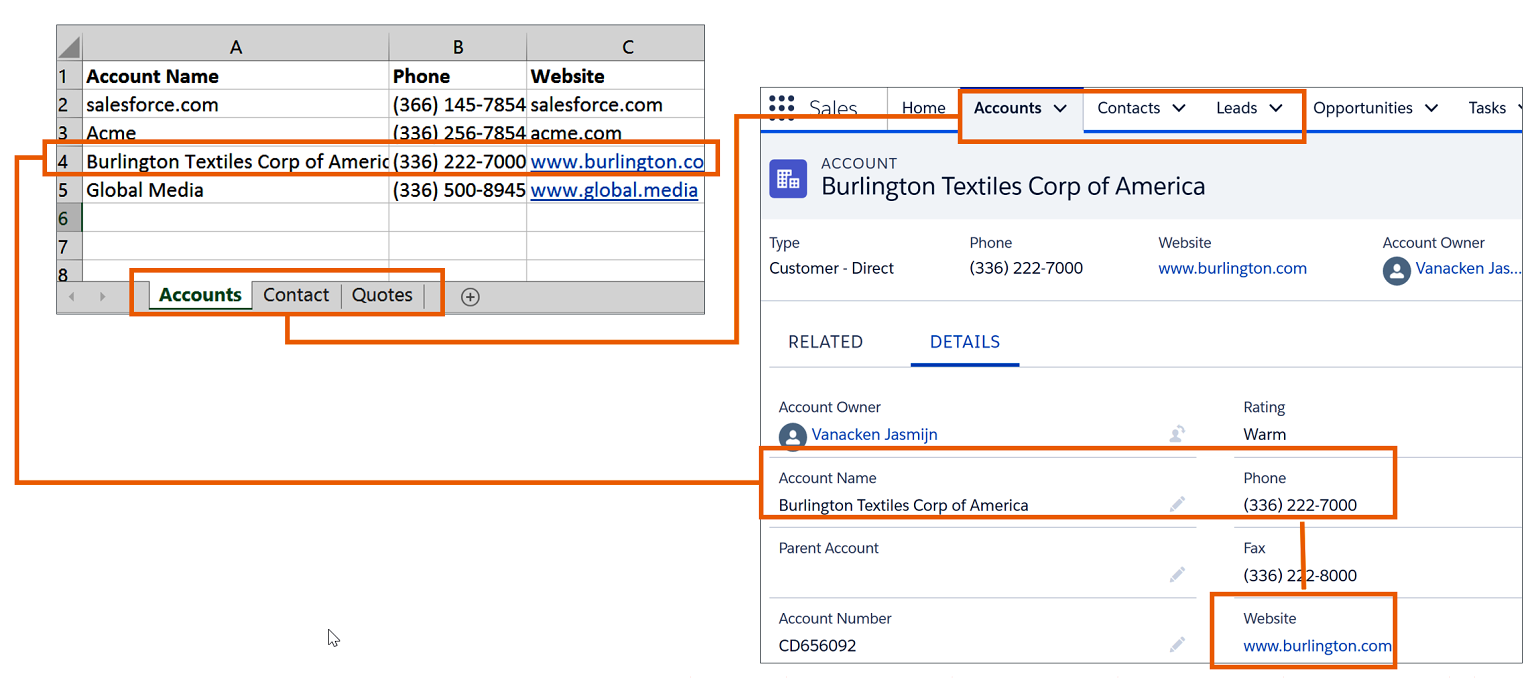
Task: Click the sheet scroll right arrow
Action: pos(102,296)
